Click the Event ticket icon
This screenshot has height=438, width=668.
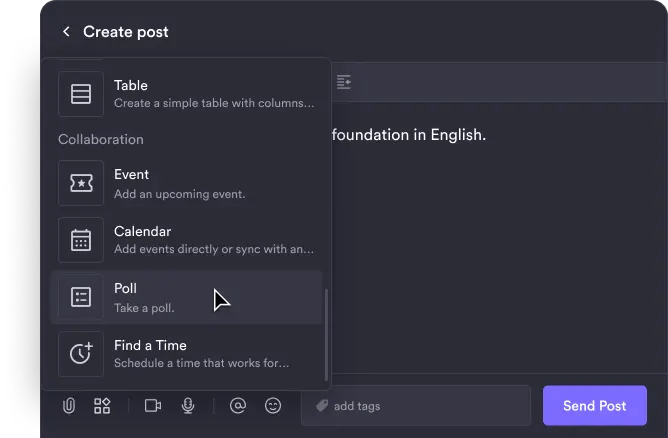81,183
